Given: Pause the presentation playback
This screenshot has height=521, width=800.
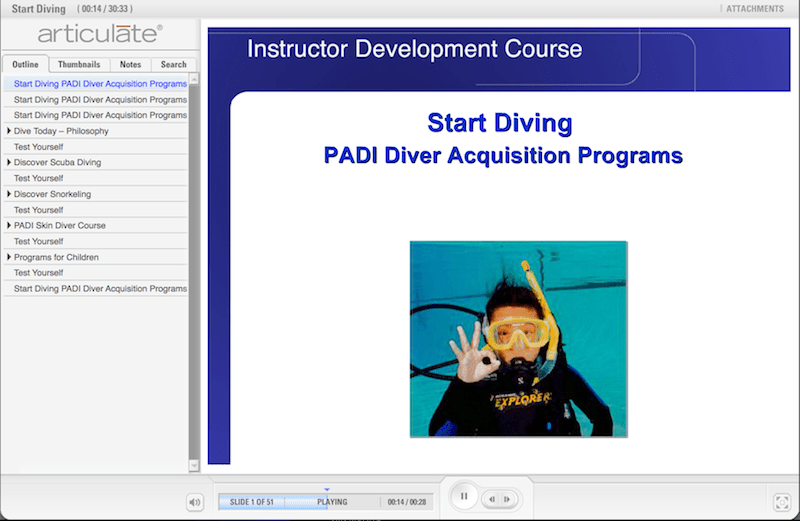Looking at the screenshot, I should (464, 496).
